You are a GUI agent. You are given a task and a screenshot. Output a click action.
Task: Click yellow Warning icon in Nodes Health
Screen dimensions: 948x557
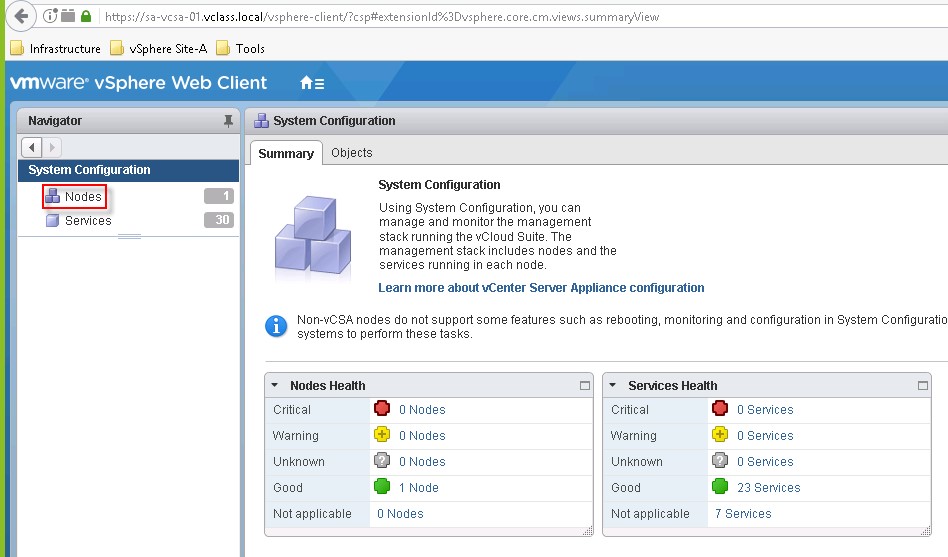coord(382,434)
